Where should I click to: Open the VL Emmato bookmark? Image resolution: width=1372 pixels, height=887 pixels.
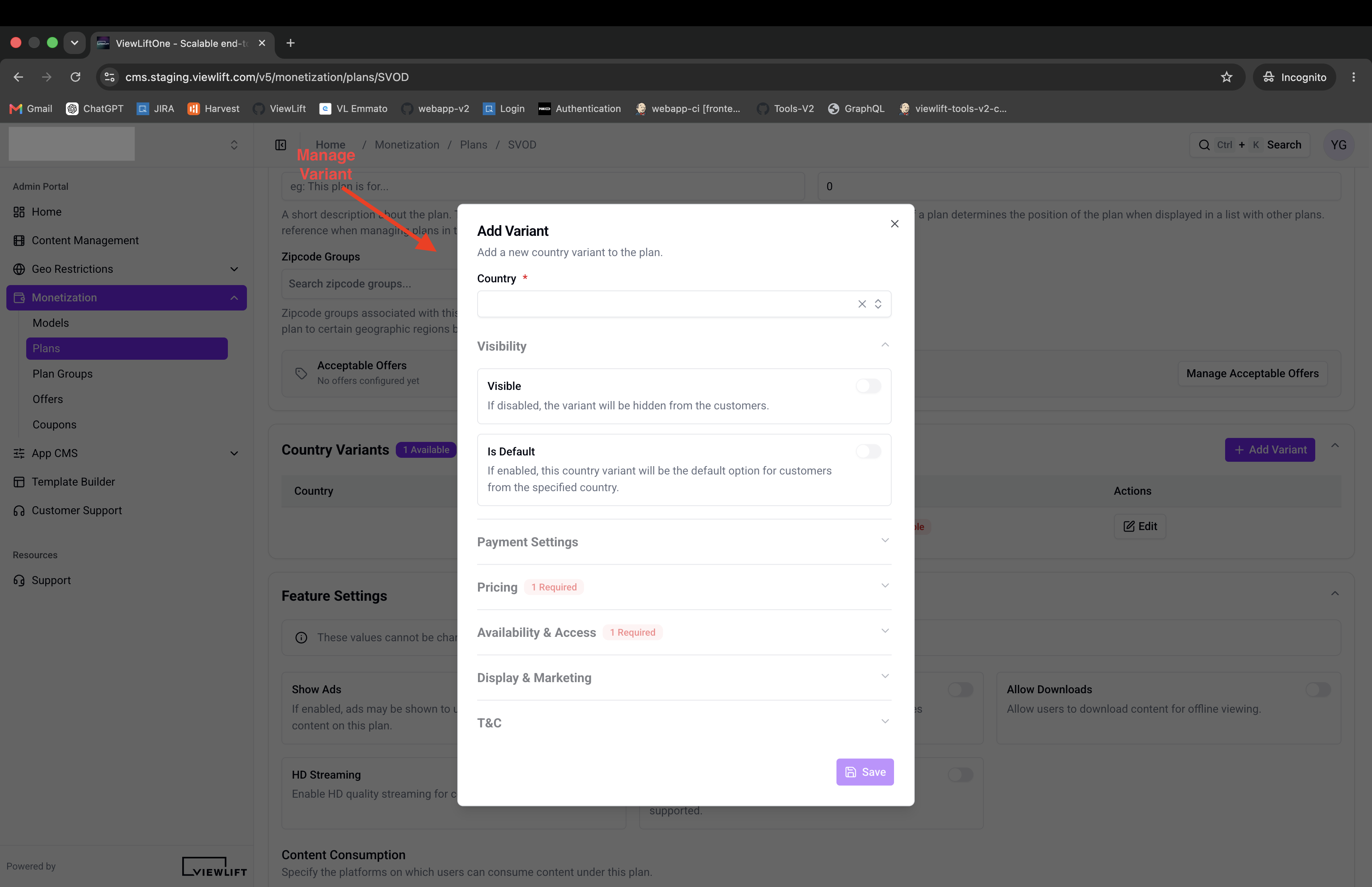click(x=353, y=109)
